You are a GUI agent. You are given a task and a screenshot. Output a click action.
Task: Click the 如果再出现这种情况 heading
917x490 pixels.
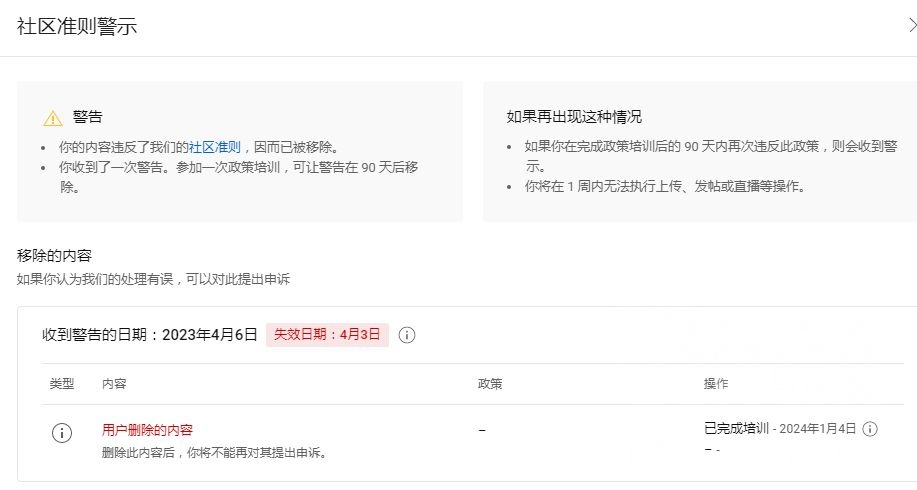coord(574,117)
